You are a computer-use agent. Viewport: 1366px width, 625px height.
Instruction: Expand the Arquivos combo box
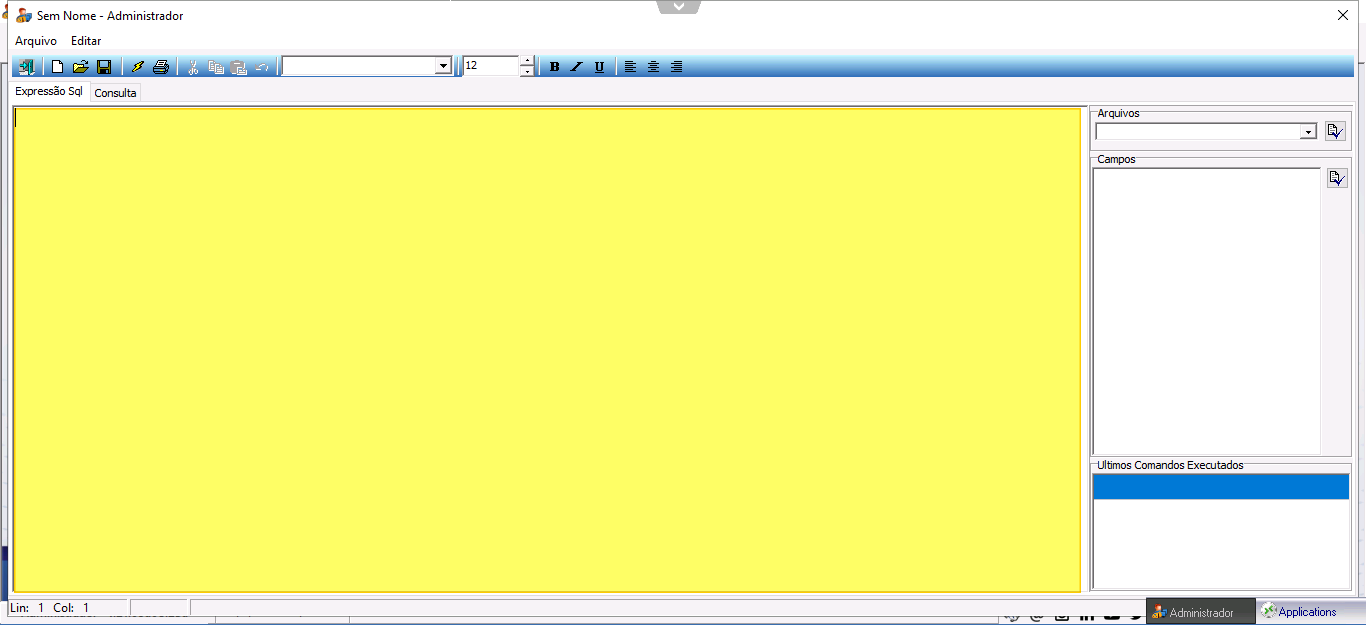click(x=1307, y=132)
